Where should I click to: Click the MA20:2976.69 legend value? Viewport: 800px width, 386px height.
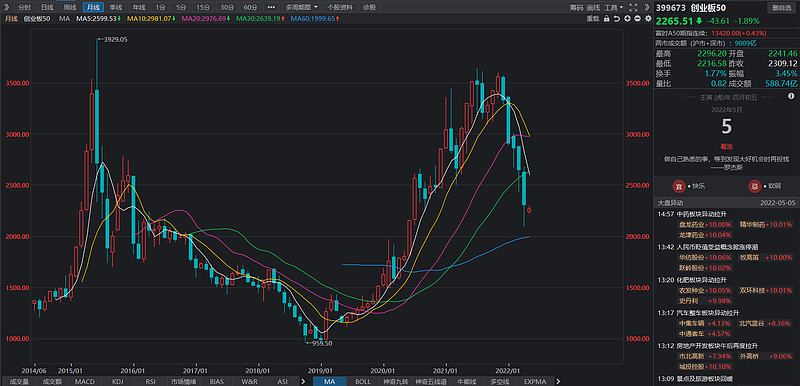(206, 18)
